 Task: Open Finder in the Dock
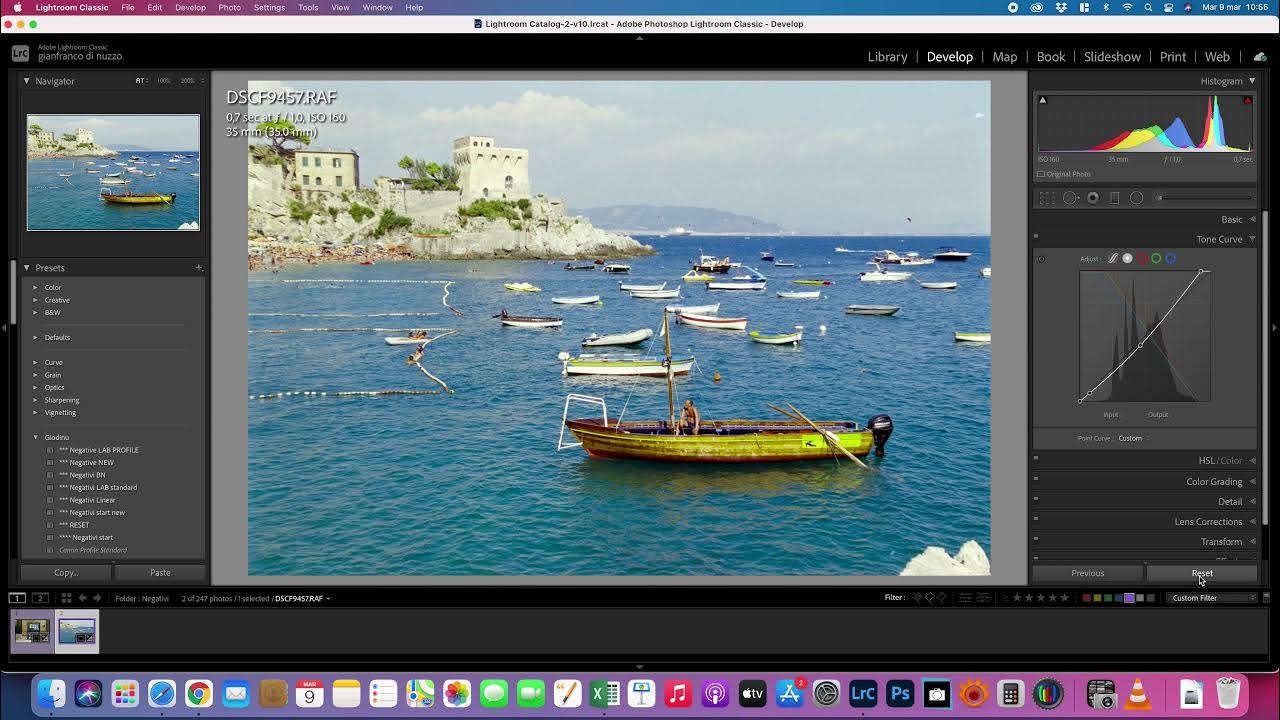coord(51,693)
